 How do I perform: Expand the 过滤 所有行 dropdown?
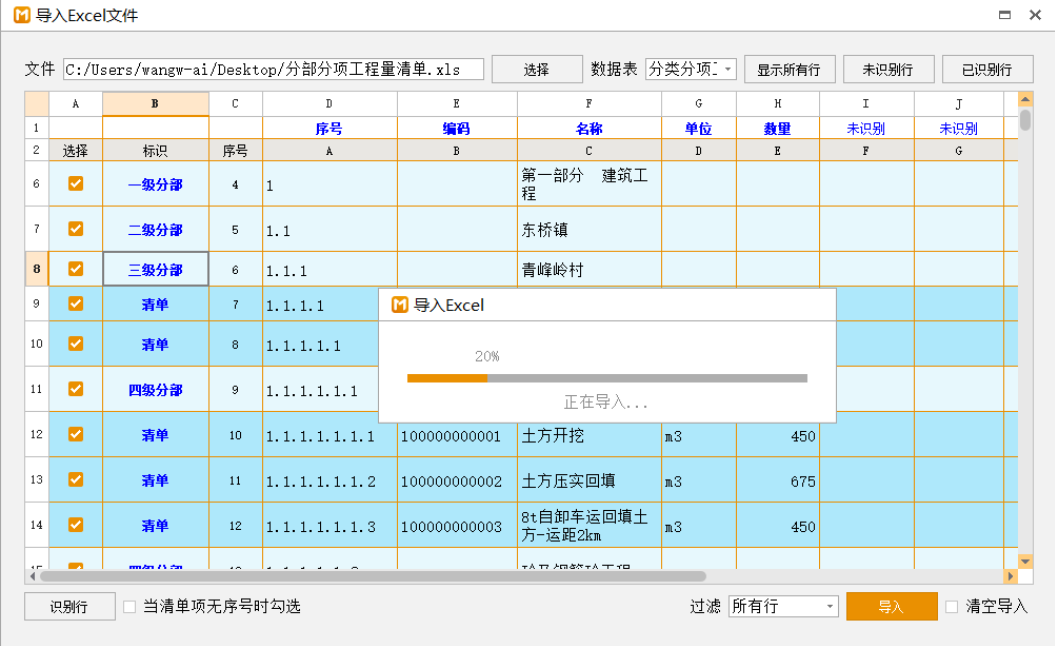[x=783, y=607]
